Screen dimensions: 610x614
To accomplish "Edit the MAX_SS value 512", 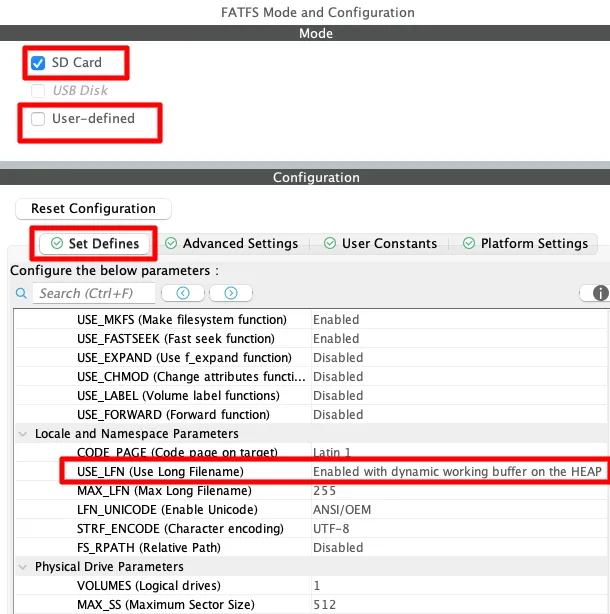I will pyautogui.click(x=459, y=605).
